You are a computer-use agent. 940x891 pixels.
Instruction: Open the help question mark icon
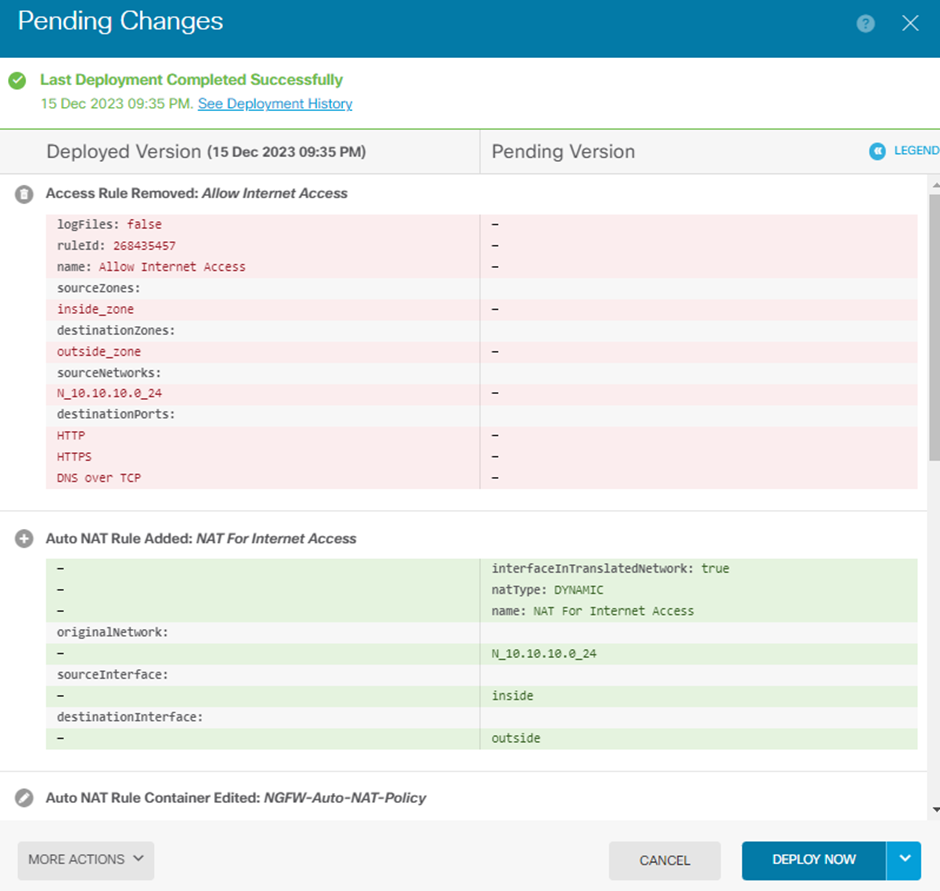click(865, 23)
